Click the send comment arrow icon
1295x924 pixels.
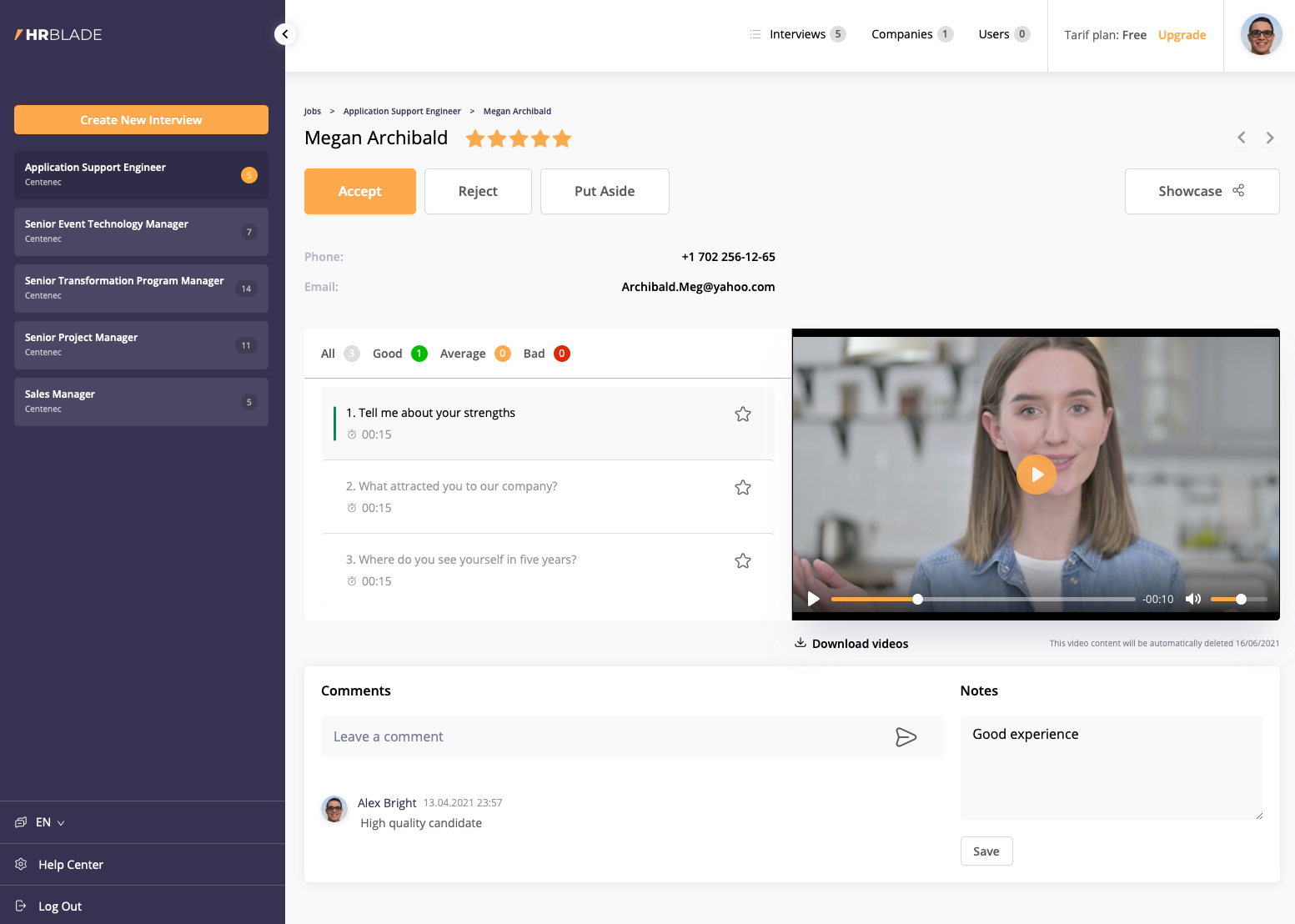pyautogui.click(x=906, y=737)
